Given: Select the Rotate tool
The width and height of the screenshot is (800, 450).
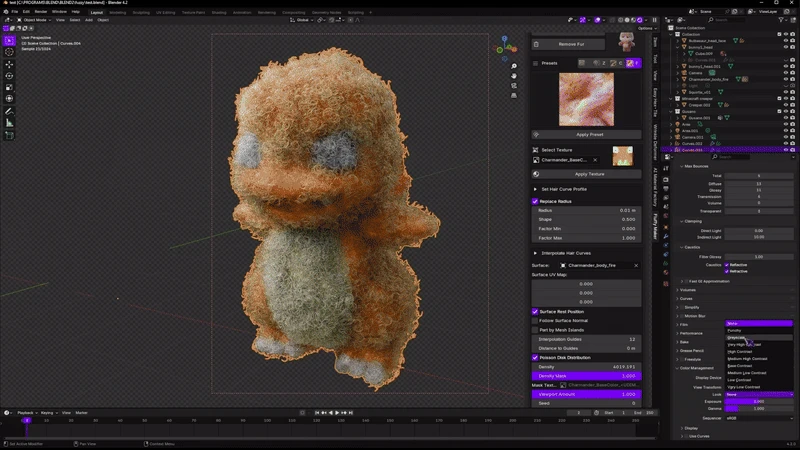Looking at the screenshot, I should (x=9, y=76).
